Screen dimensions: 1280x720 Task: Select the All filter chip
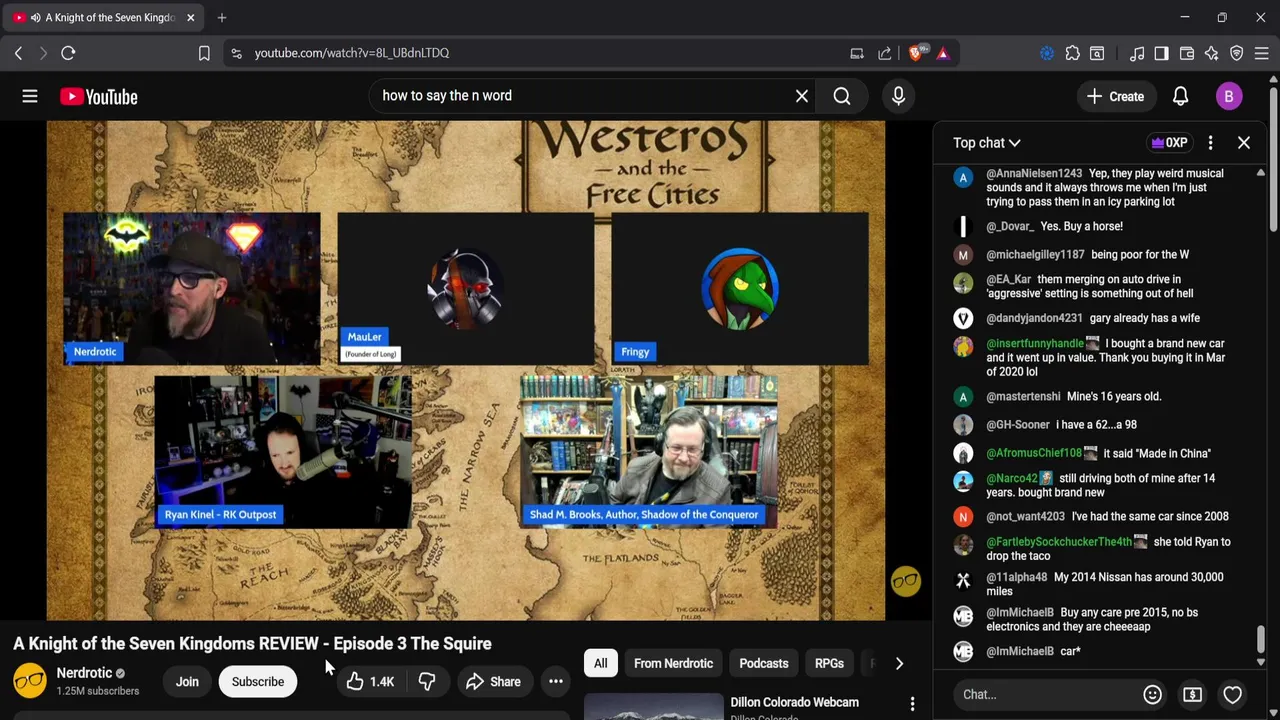point(600,663)
